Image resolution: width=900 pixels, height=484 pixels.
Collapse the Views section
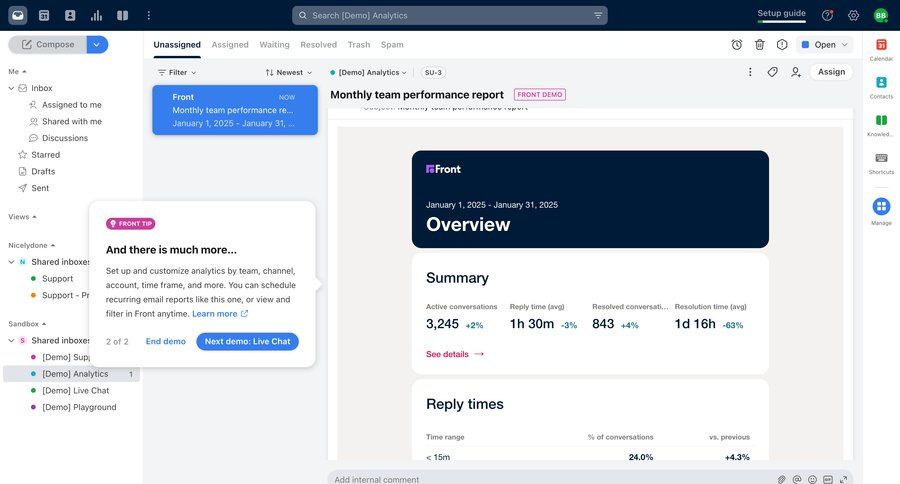click(x=22, y=216)
